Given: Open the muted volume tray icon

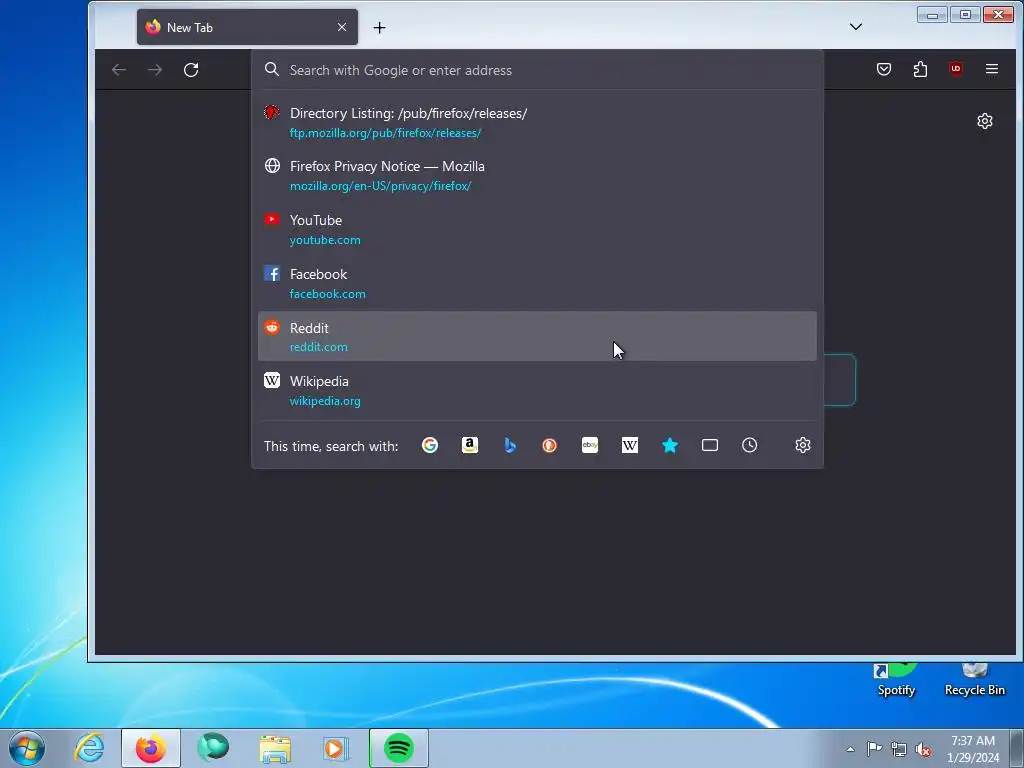Looking at the screenshot, I should (x=923, y=749).
